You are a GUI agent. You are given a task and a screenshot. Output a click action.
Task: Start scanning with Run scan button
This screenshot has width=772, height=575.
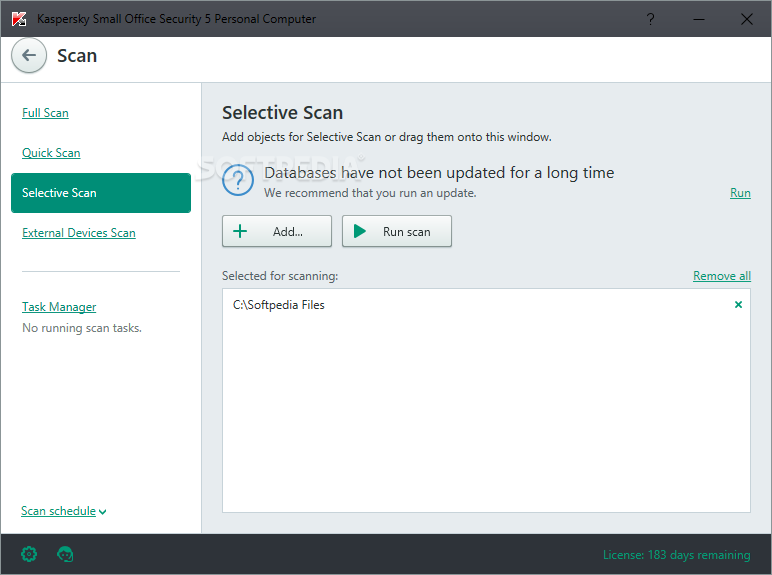(x=397, y=231)
